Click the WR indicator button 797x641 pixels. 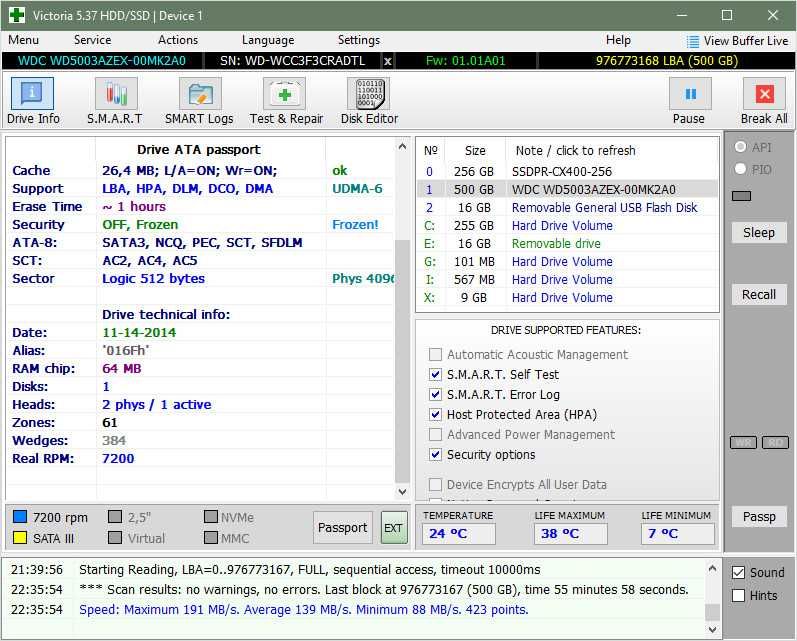click(x=744, y=443)
